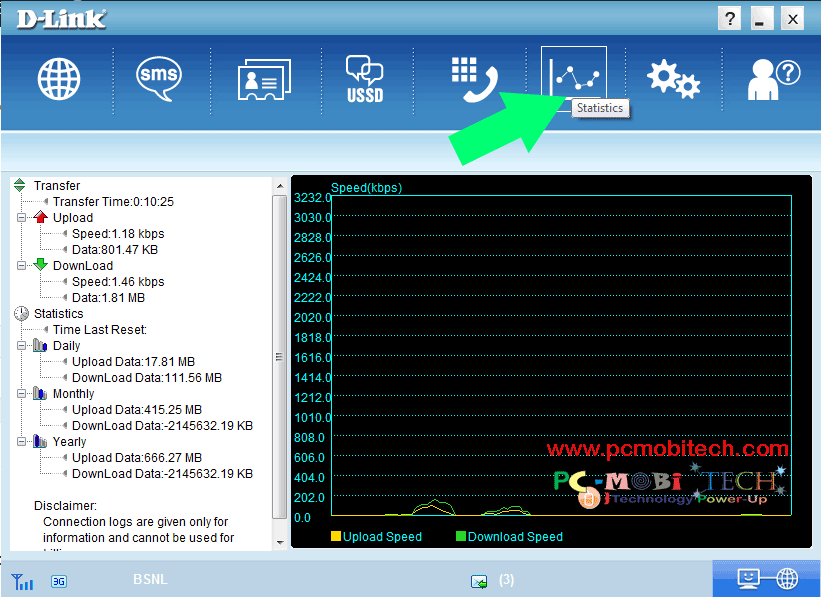Select Yearly 'DownLoad Data:-2145632.19 KB' row
The image size is (821, 598).
coord(162,474)
